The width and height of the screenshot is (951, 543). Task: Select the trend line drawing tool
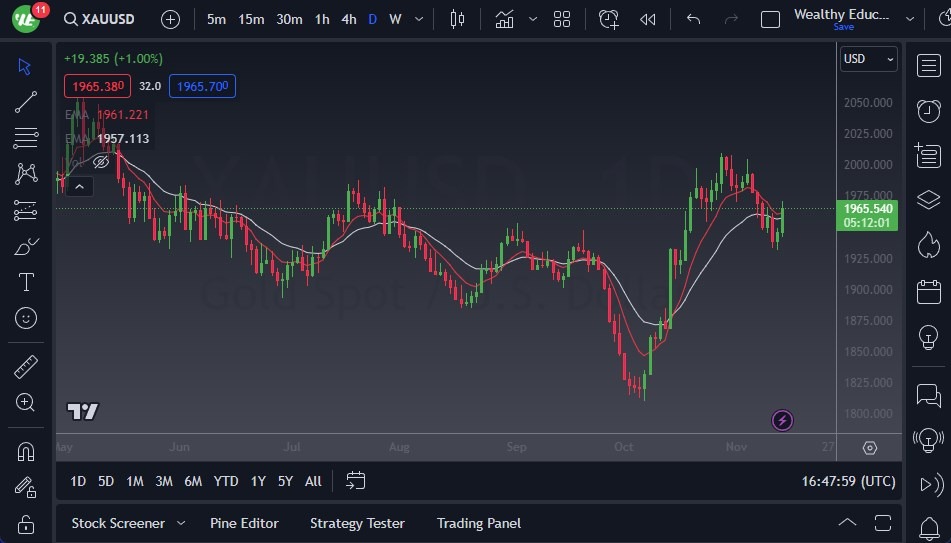click(26, 101)
